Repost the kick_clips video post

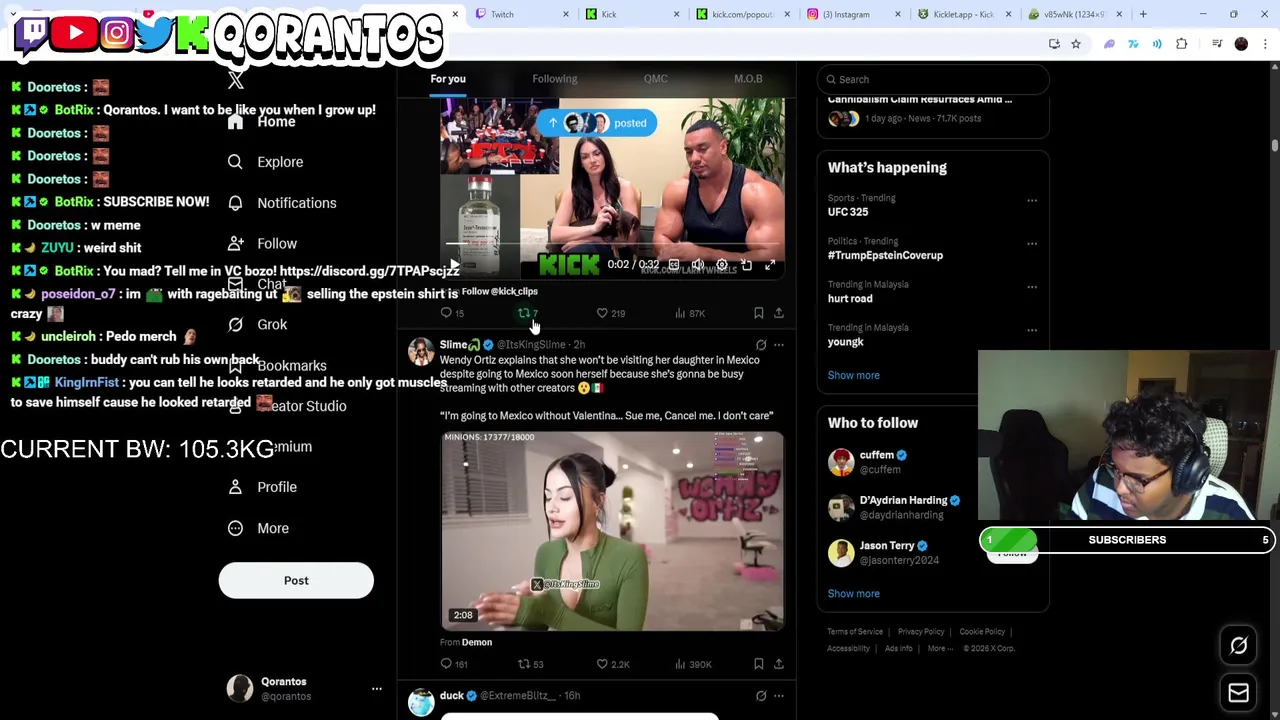pos(528,313)
